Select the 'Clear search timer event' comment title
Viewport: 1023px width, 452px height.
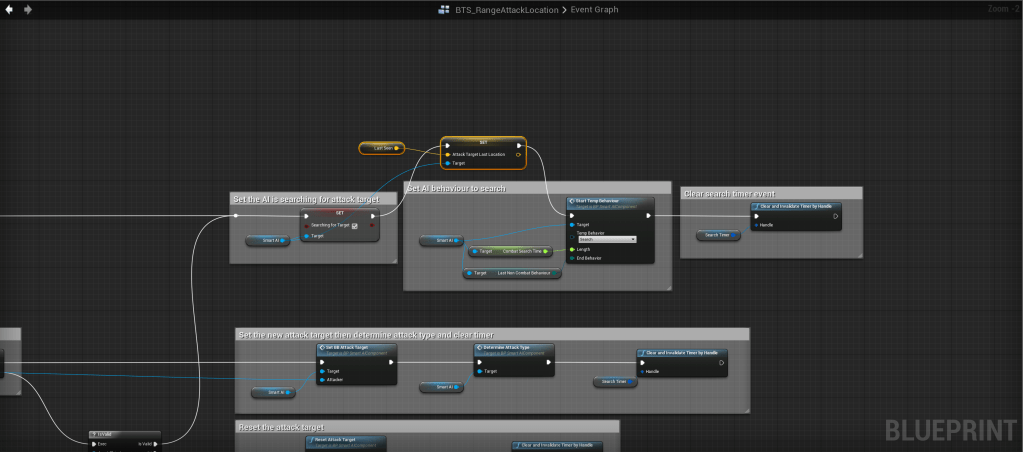[x=730, y=193]
